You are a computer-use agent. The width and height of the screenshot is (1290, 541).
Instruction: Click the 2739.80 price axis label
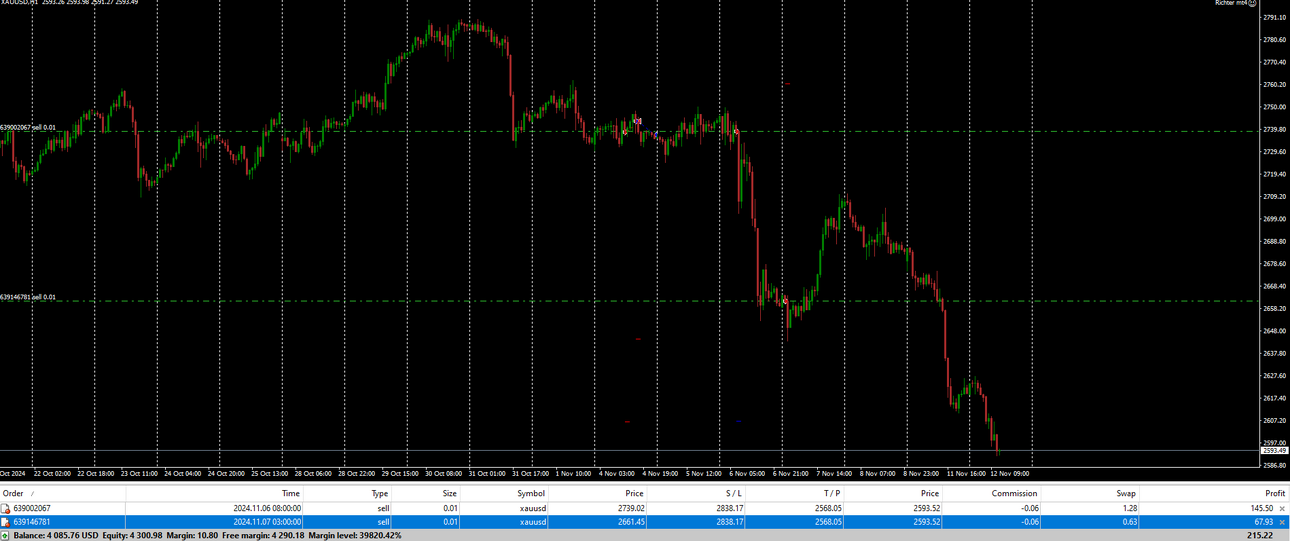coord(1274,130)
